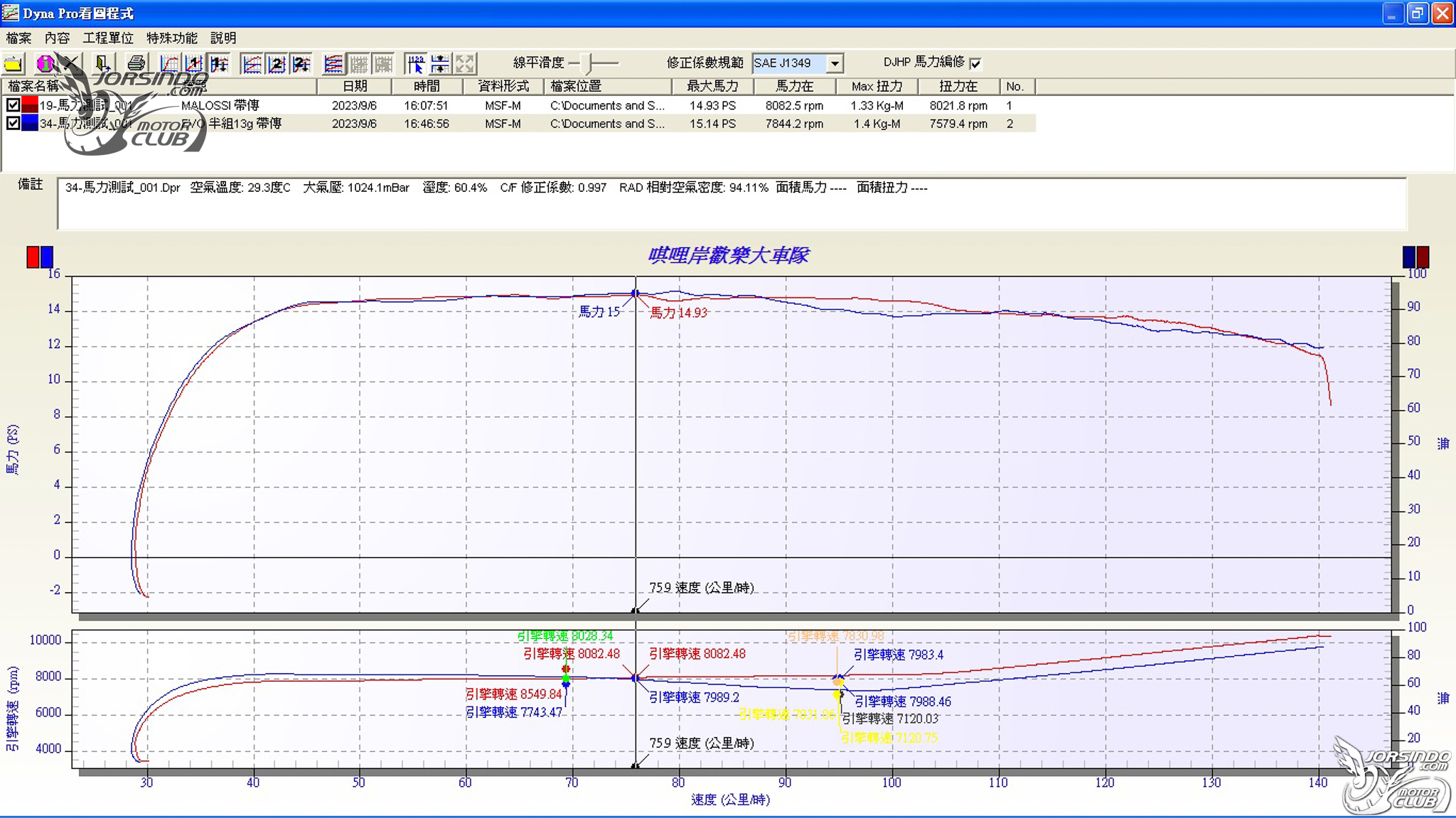Click the 馬力 14.93 label on the chart
This screenshot has width=1456, height=818.
pos(678,313)
